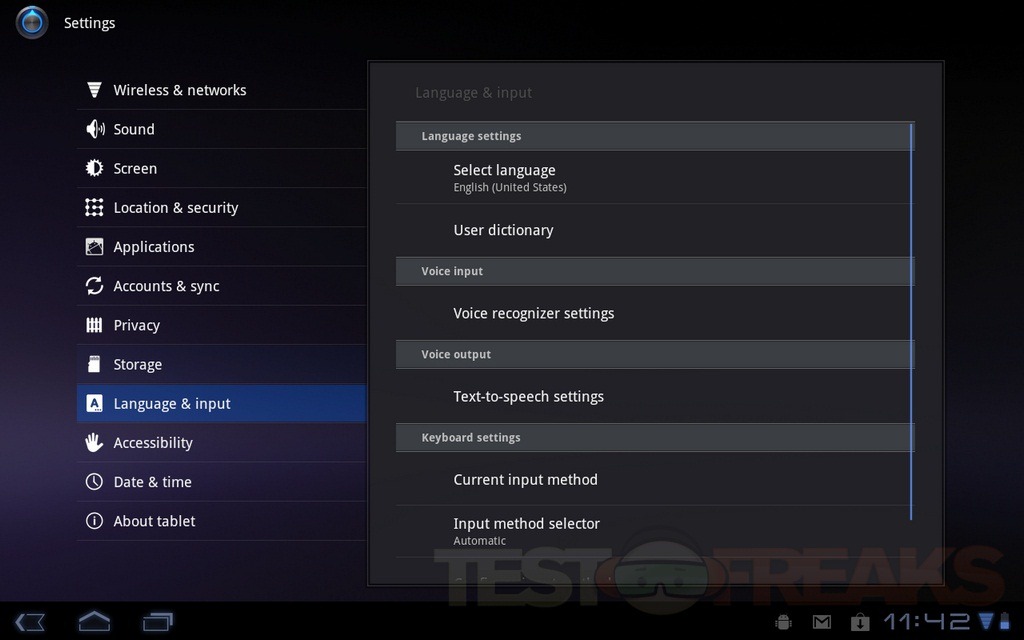Image resolution: width=1024 pixels, height=640 pixels.
Task: Open the Recent apps switcher
Action: click(158, 621)
